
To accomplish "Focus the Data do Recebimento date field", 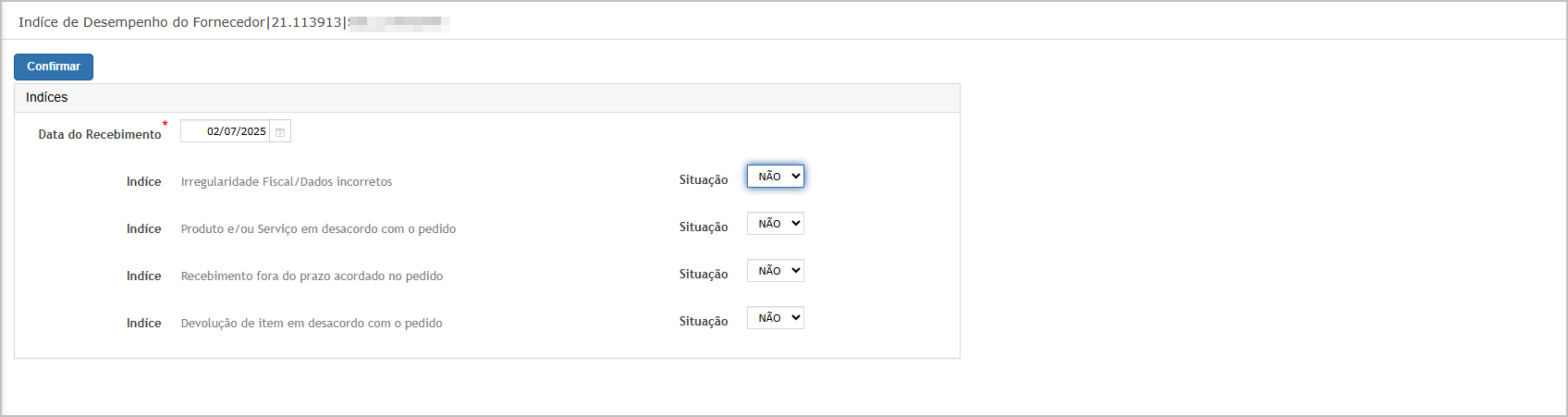I will click(226, 131).
